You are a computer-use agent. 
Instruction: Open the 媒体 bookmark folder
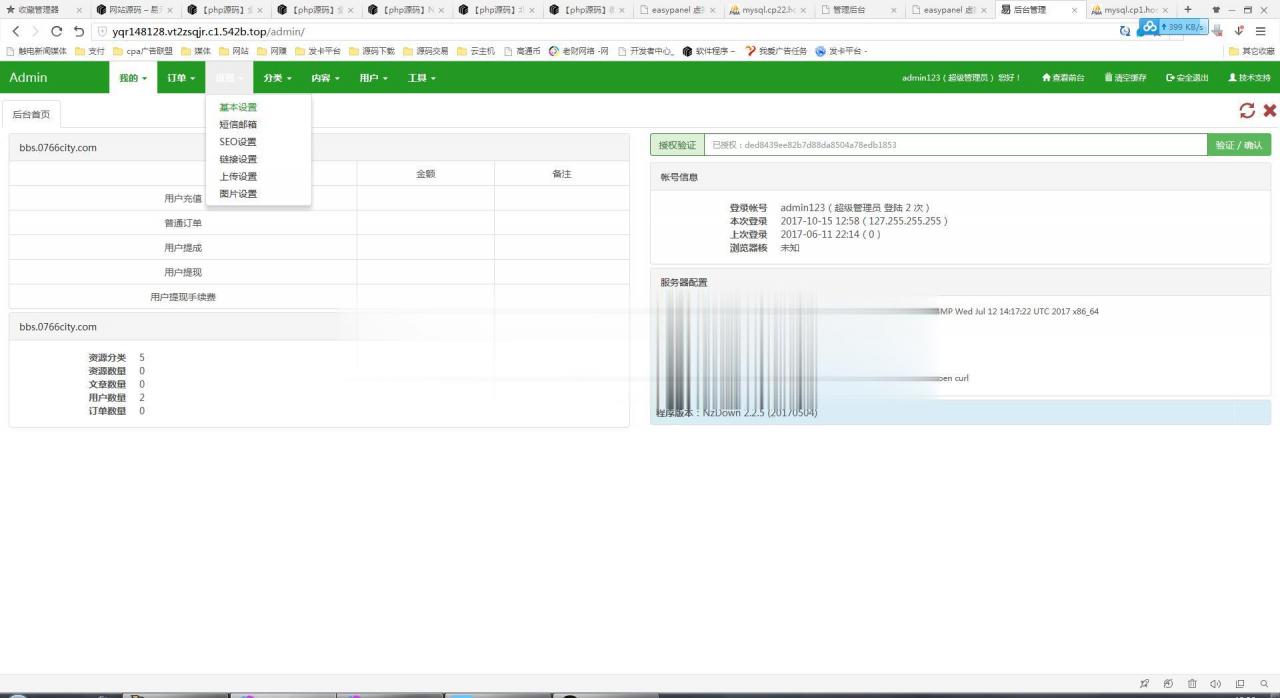pos(196,51)
